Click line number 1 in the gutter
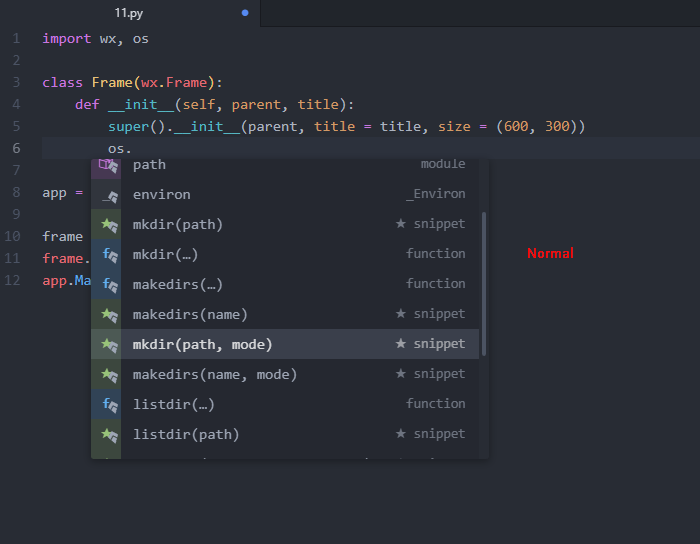 (x=17, y=38)
